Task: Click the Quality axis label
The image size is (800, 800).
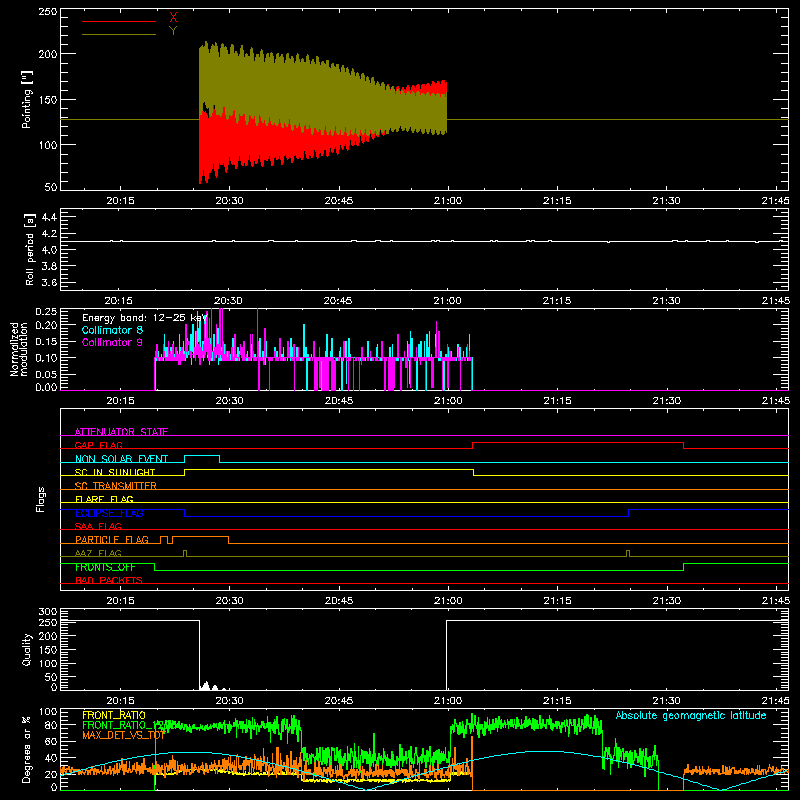Action: [27, 649]
